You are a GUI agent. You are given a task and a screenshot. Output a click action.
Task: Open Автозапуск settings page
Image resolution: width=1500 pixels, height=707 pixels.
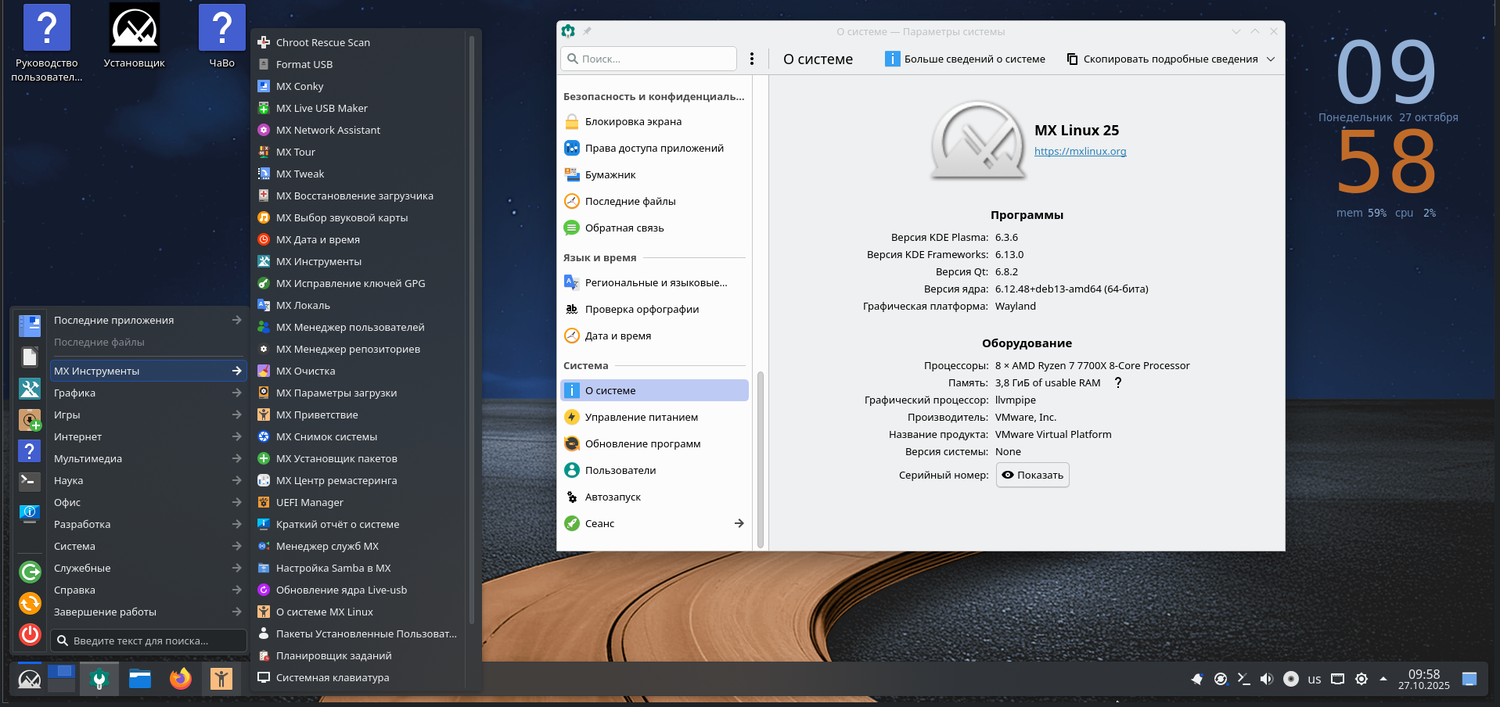pyautogui.click(x=654, y=497)
